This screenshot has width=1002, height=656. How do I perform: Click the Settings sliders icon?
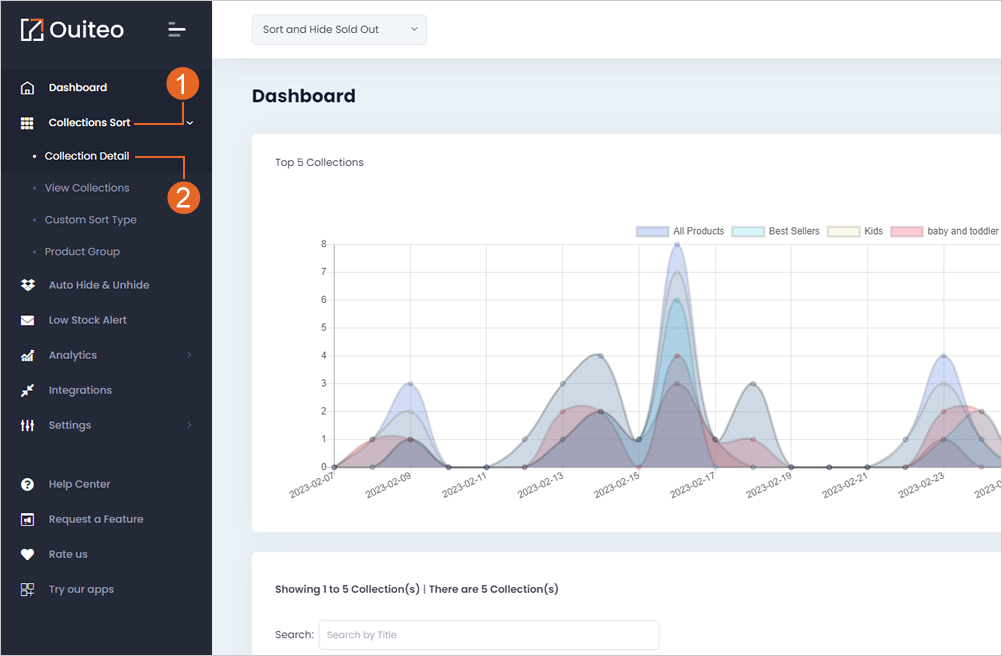pyautogui.click(x=27, y=425)
